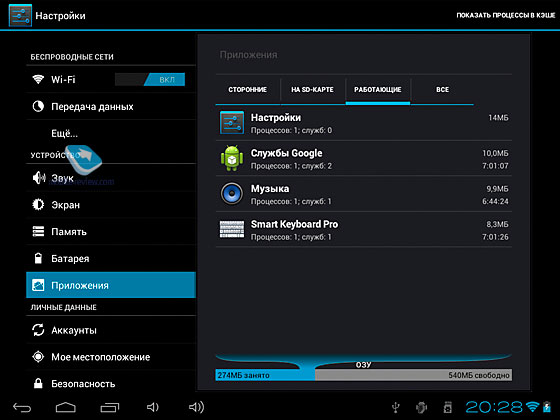Tap the Android icon for Службы Google
This screenshot has width=560, height=420.
tap(232, 158)
